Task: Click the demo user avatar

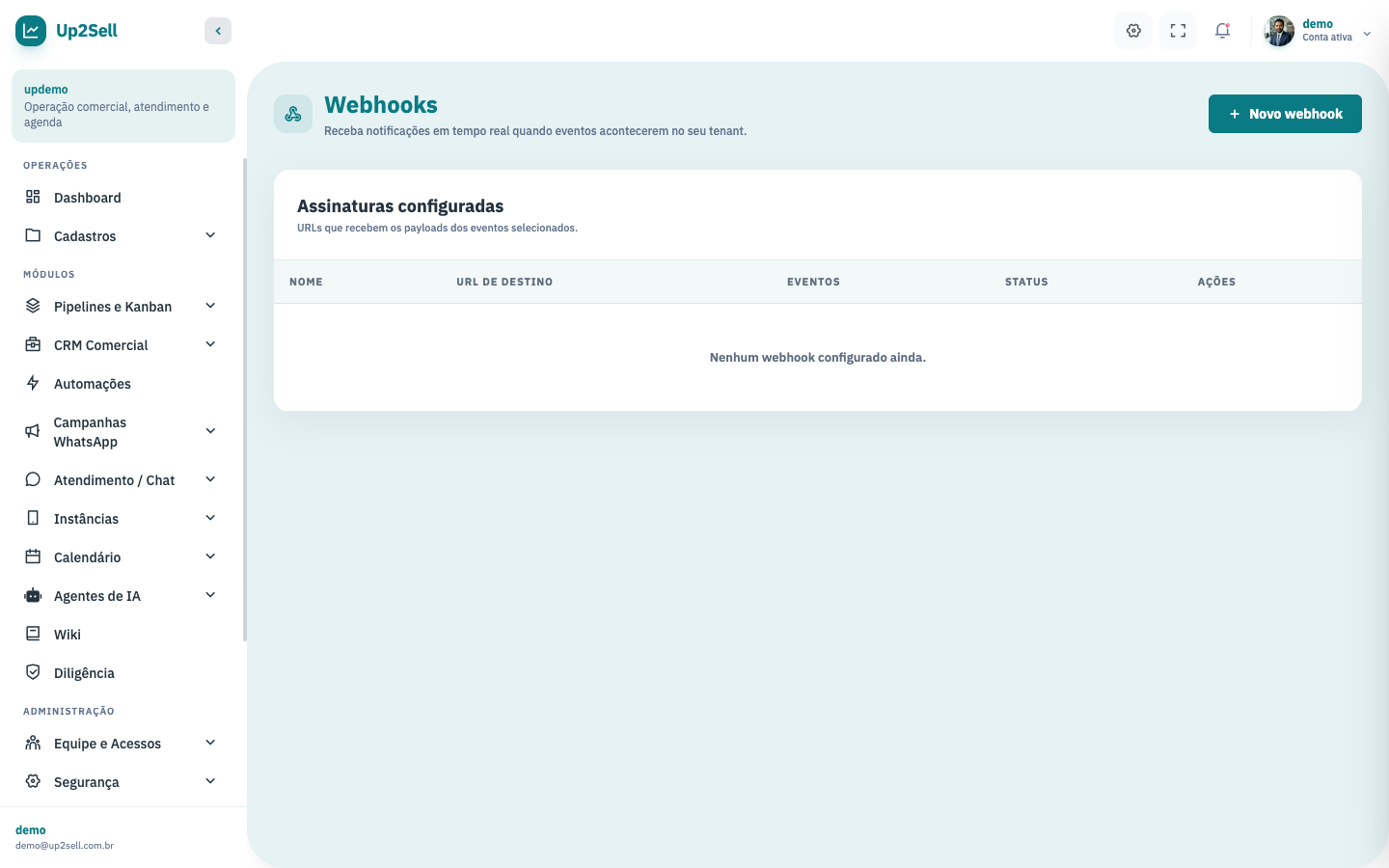Action: 1279,31
